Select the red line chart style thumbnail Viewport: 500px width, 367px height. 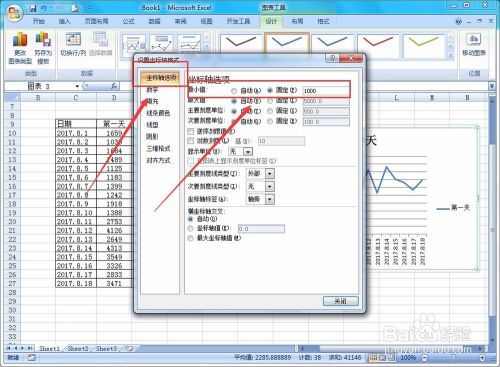[x=378, y=45]
